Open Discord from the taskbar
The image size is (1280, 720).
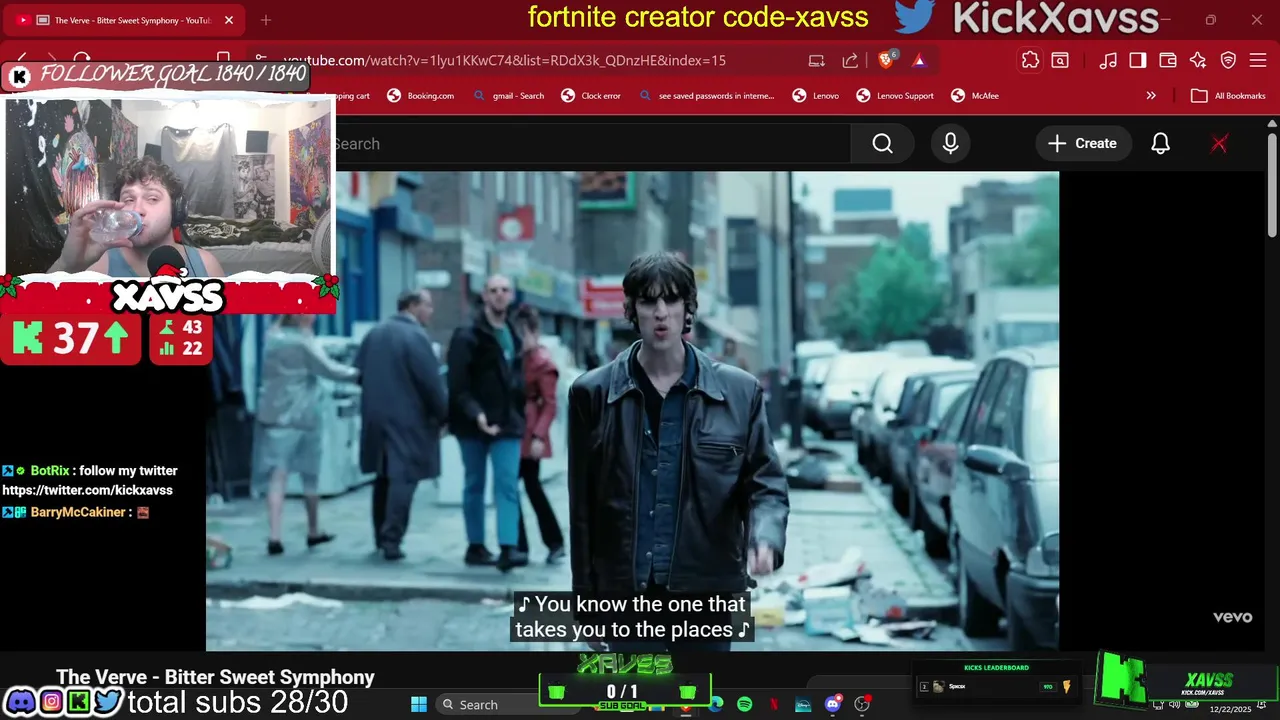click(x=833, y=704)
